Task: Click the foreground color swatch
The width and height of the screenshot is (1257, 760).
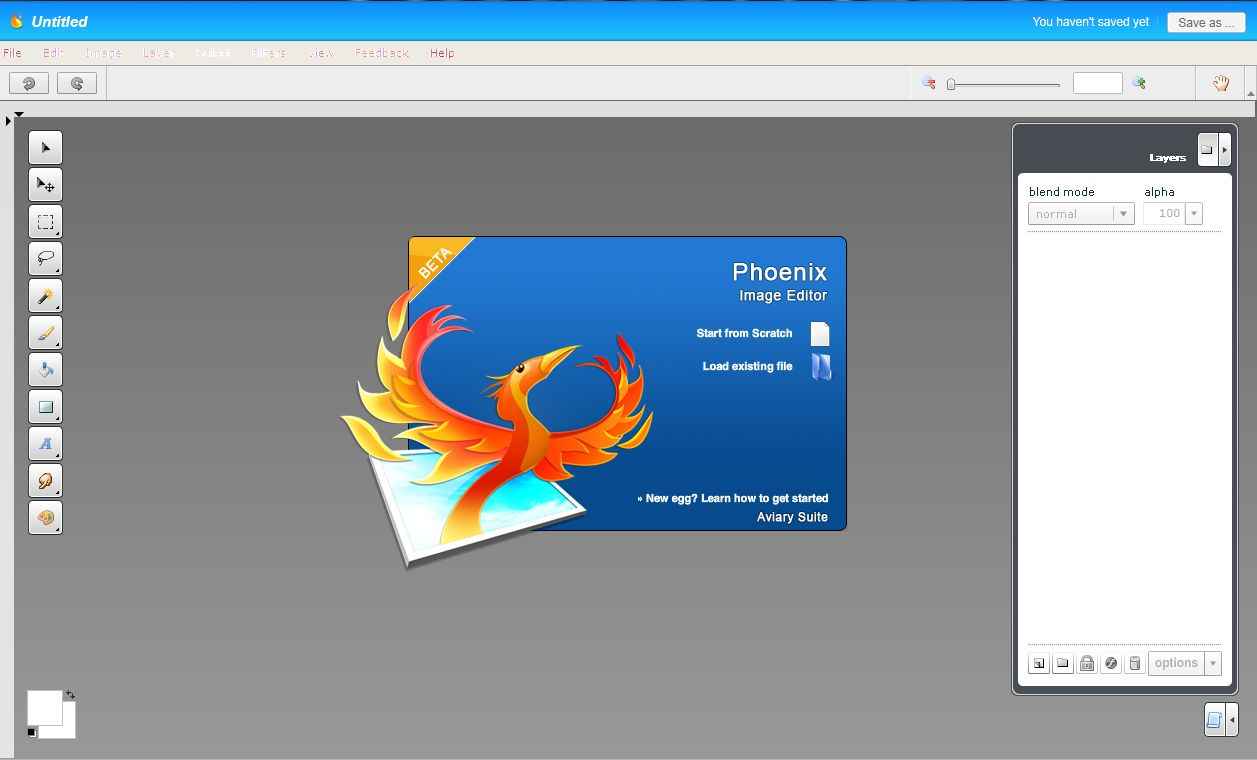Action: (44, 707)
